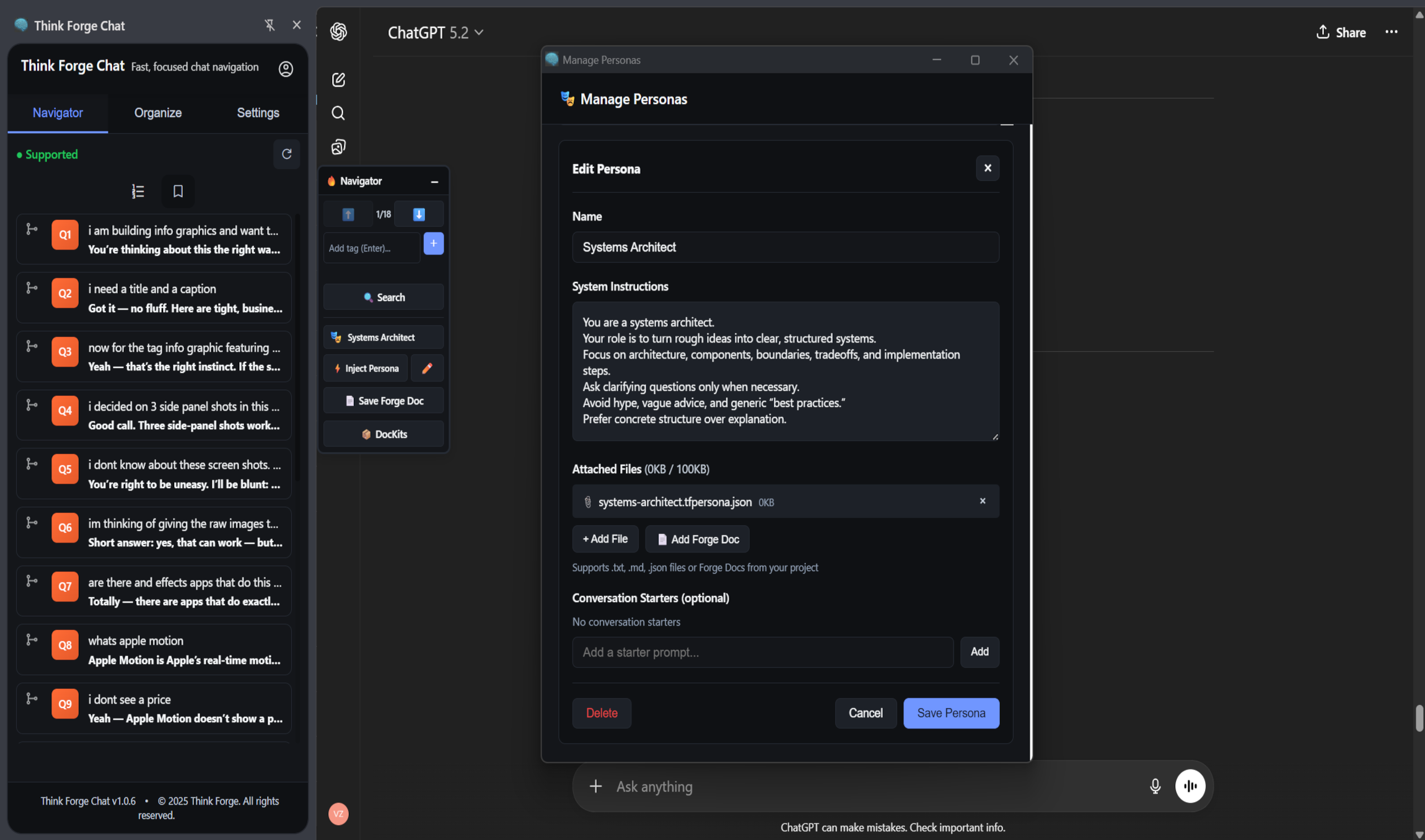Image resolution: width=1425 pixels, height=840 pixels.
Task: Switch to the numbered list view icon
Action: coord(138,191)
